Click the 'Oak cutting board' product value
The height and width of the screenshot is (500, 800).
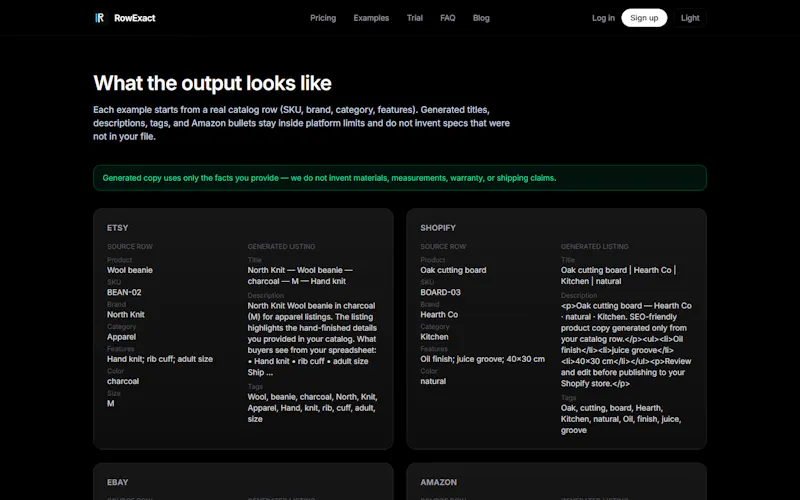coord(453,270)
